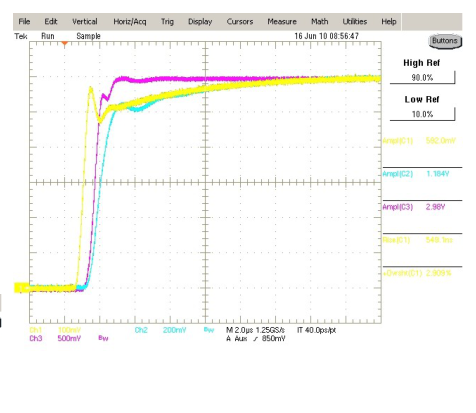Open the File menu
The image size is (476, 413).
click(24, 22)
